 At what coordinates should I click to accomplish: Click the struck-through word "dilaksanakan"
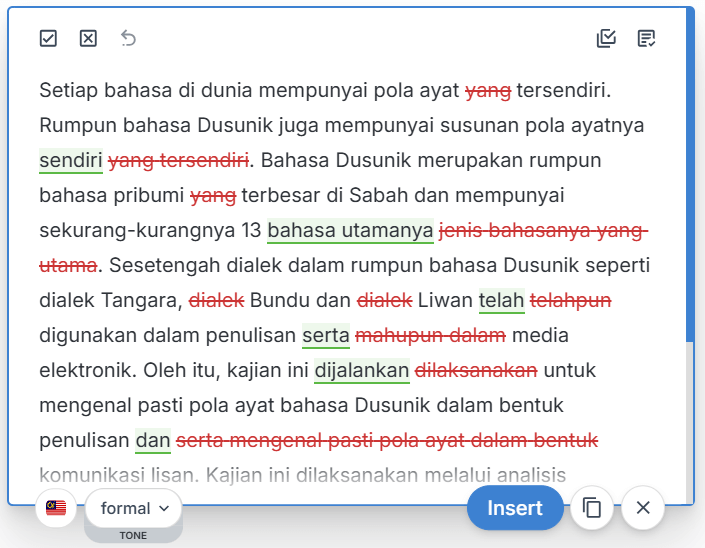[476, 371]
